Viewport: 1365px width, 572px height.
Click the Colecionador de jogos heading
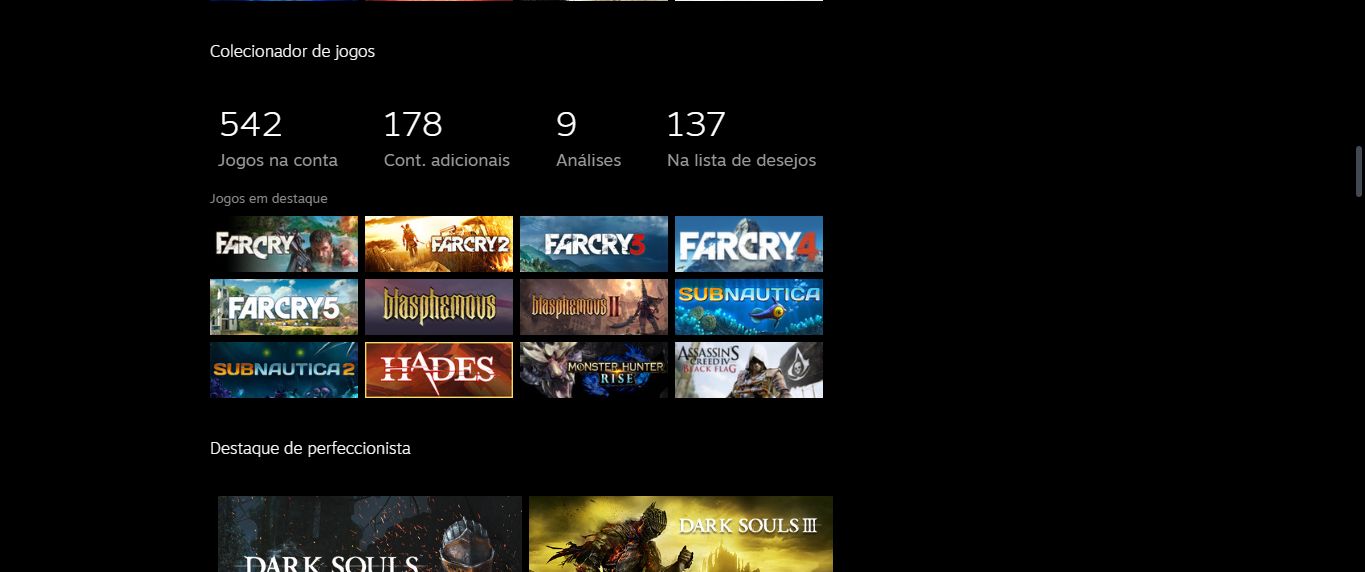pos(292,51)
